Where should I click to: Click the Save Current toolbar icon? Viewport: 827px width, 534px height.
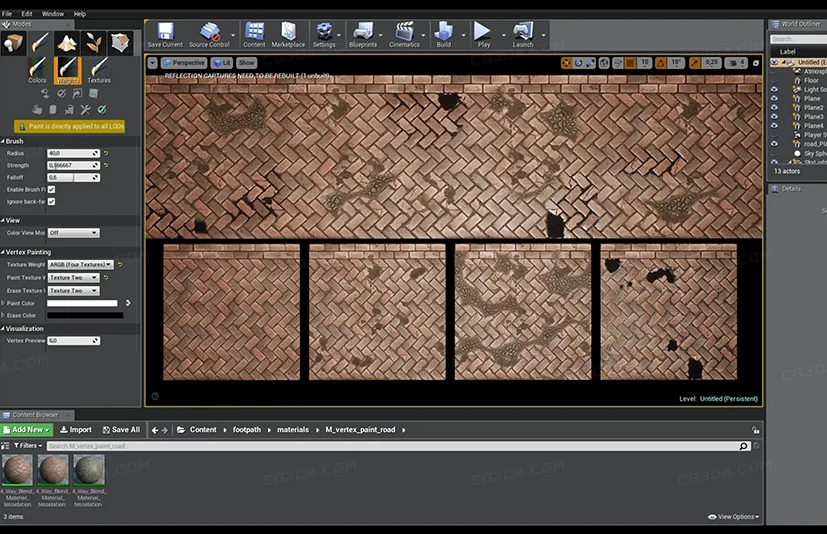tap(165, 35)
